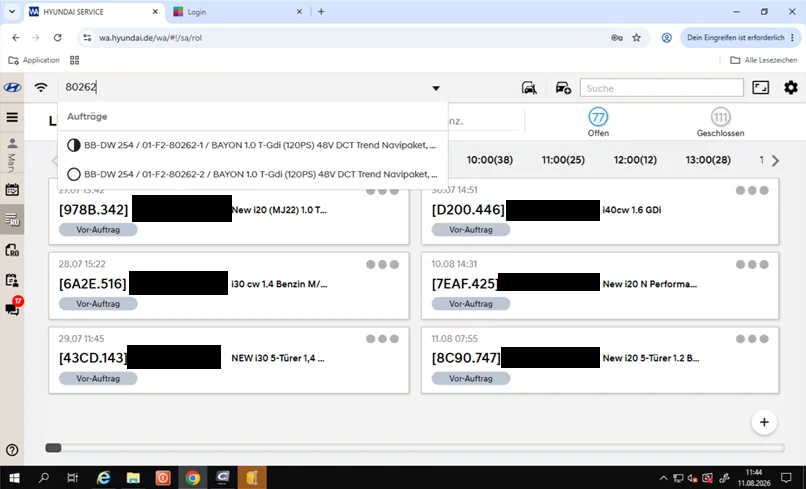The height and width of the screenshot is (489, 806).
Task: Select order 01-F2-80262-1 from suggestions
Action: (x=253, y=146)
